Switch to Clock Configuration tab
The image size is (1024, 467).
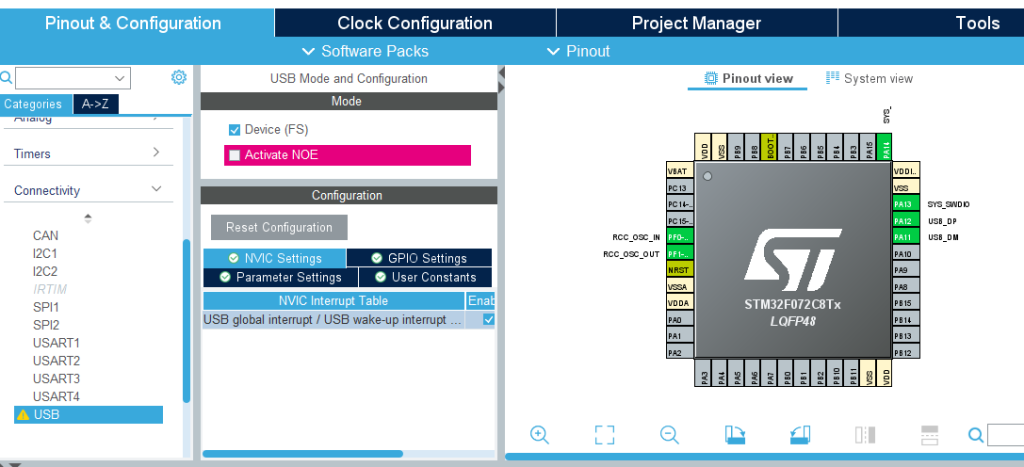pos(415,24)
